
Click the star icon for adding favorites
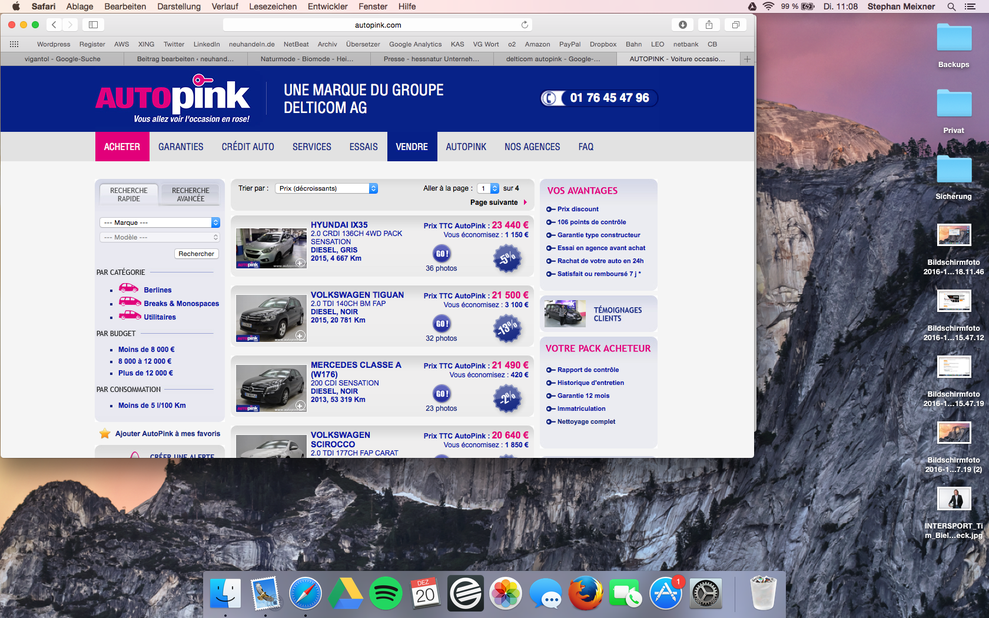pos(105,433)
